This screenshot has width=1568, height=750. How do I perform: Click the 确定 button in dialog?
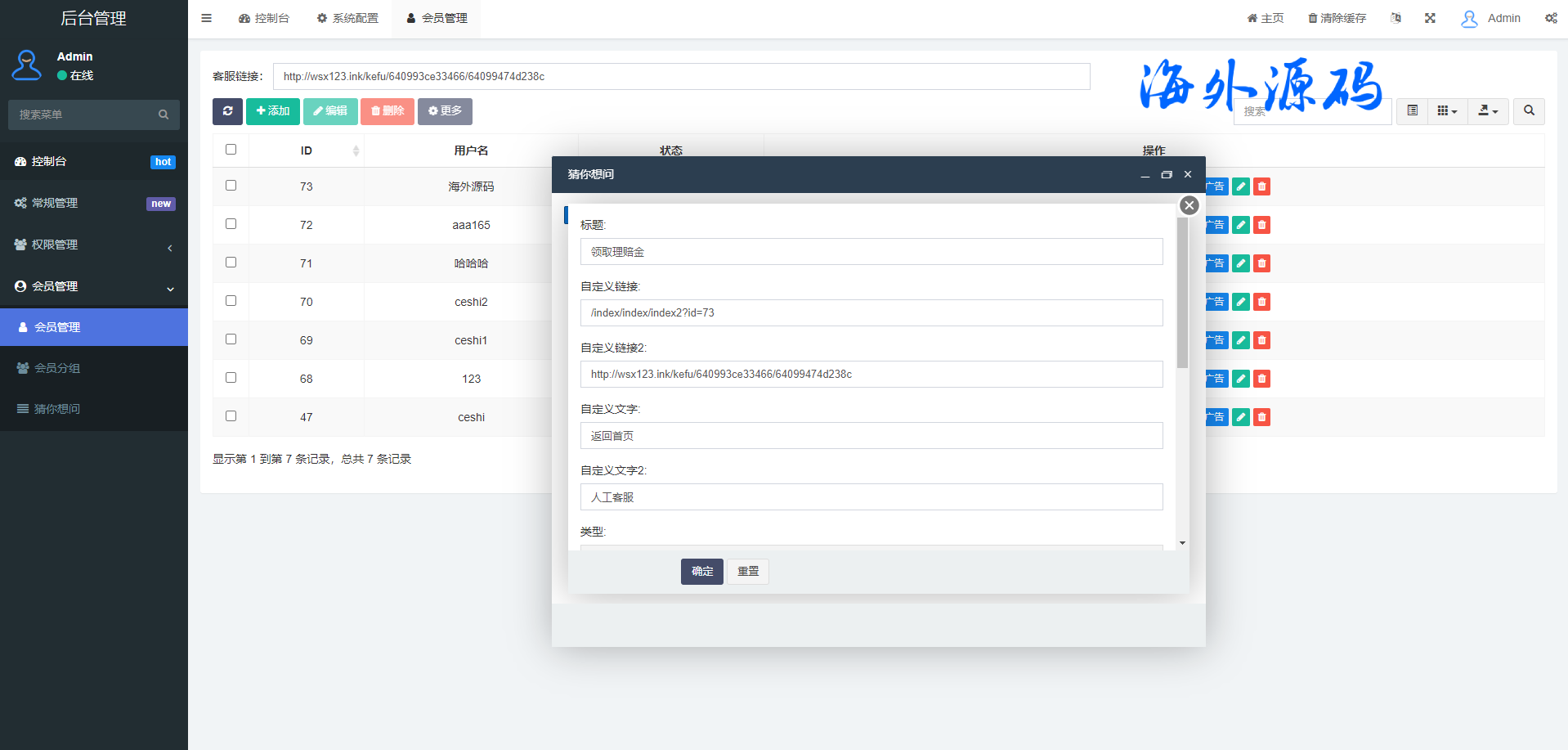[701, 571]
